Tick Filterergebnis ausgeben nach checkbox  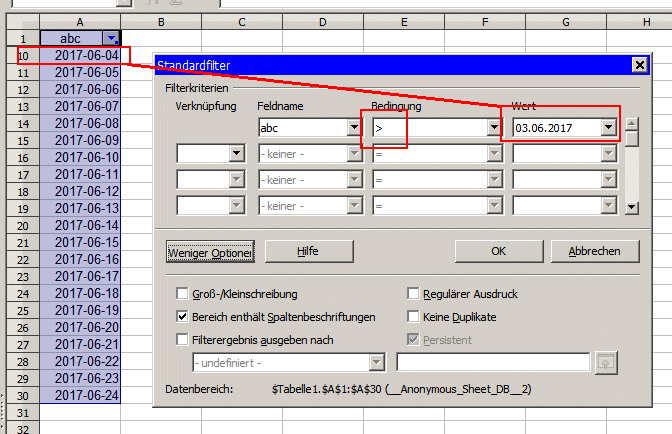click(x=182, y=340)
